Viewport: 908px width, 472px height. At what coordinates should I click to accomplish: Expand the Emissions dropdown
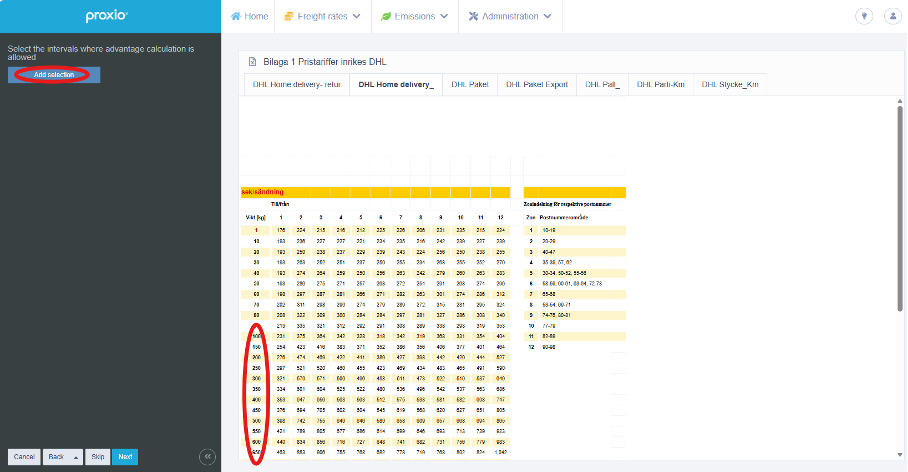444,16
